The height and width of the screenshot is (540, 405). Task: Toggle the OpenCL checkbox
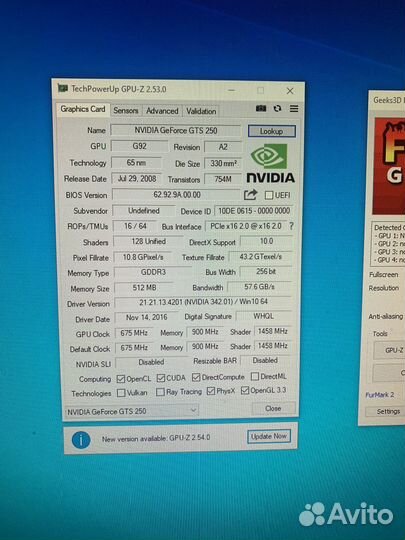[121, 379]
